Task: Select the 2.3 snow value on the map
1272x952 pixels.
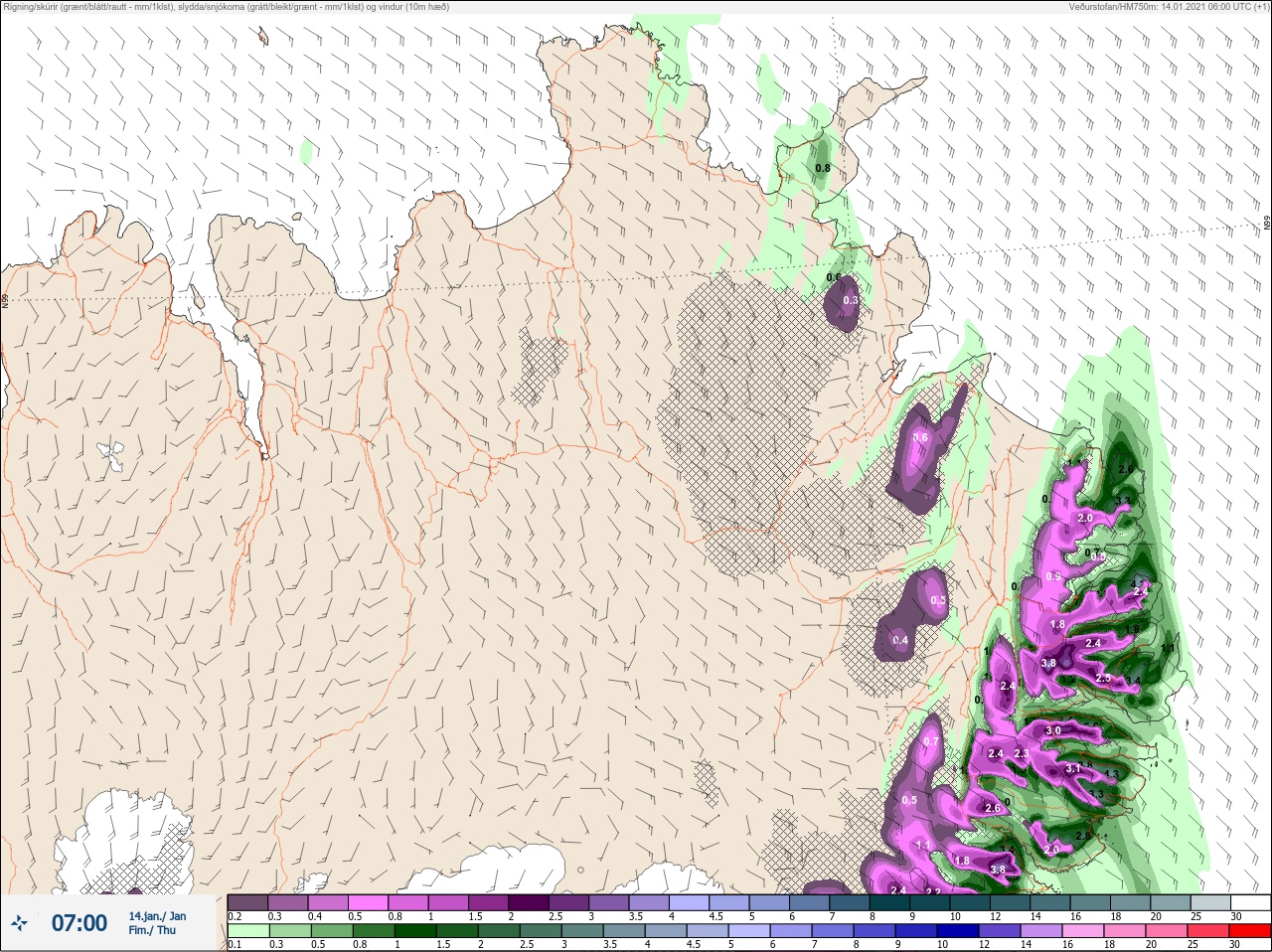Action: pos(1022,754)
